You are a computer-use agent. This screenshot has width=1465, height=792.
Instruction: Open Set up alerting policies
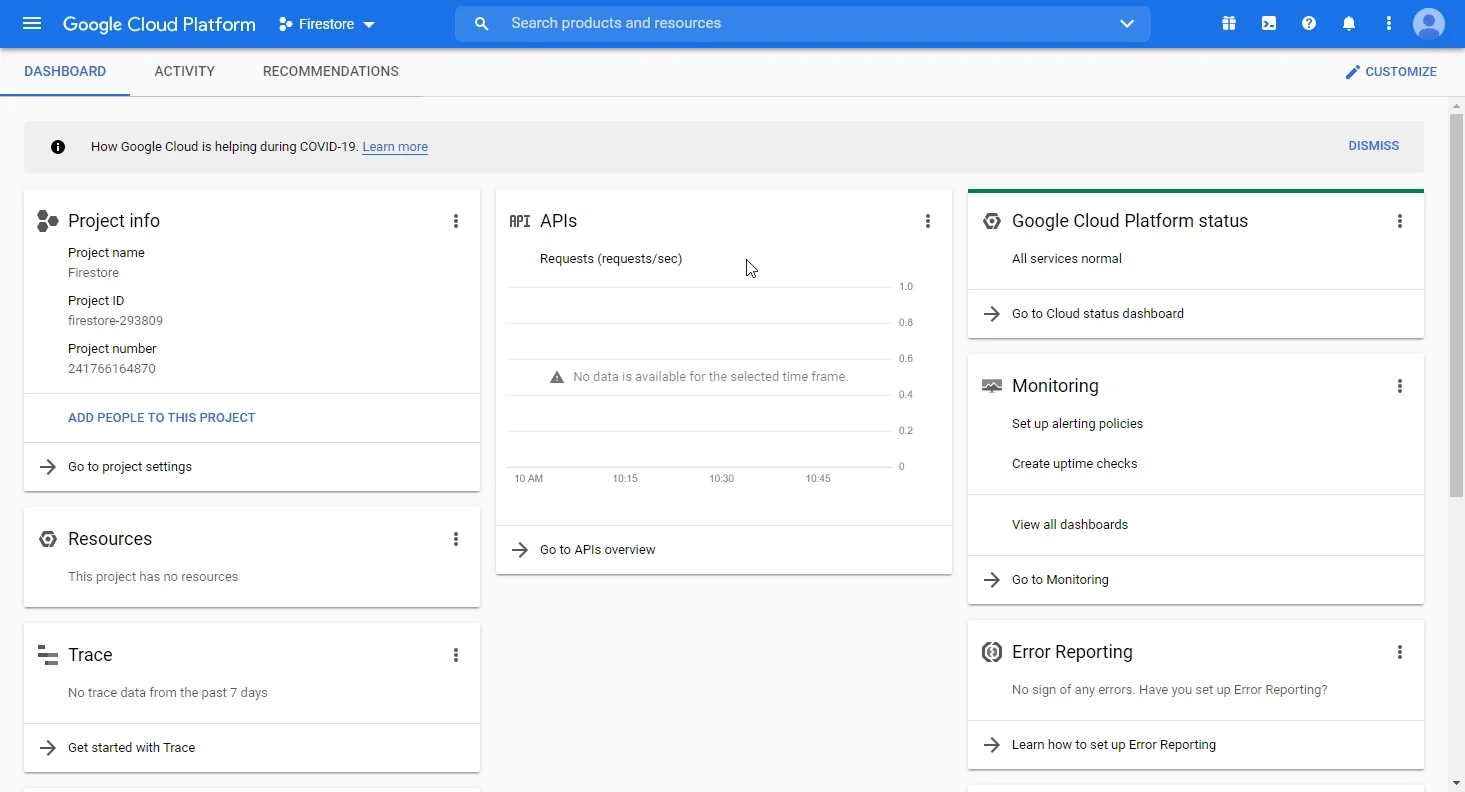(x=1077, y=424)
